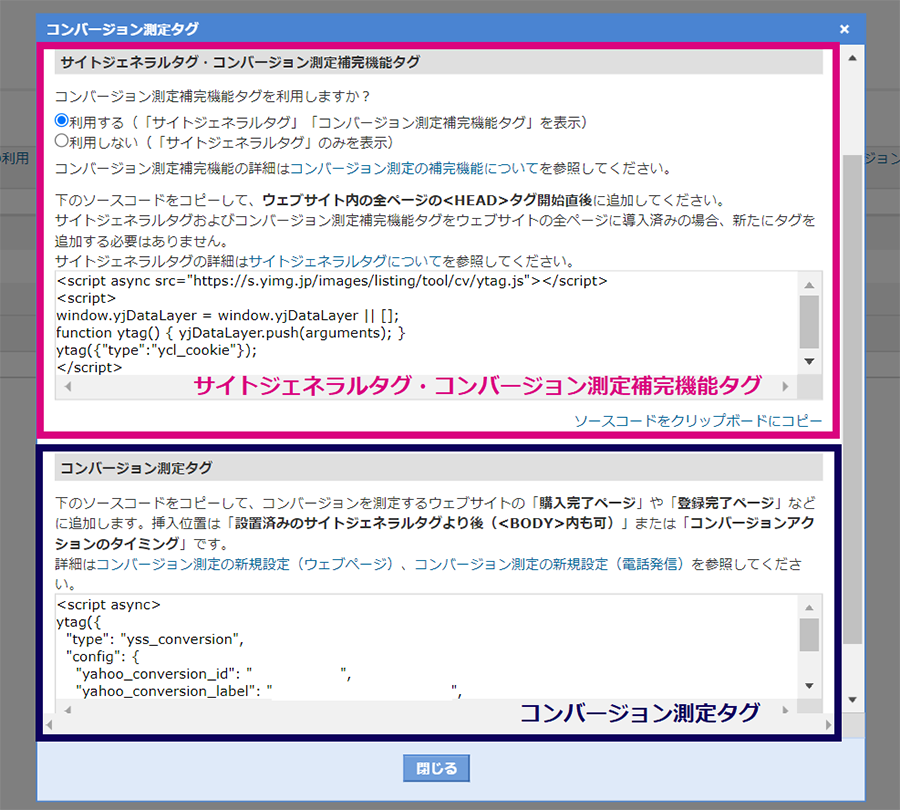The width and height of the screenshot is (900, 810).
Task: Click right arrow of conversion tag code horizontal scrollbar
Action: tap(786, 710)
